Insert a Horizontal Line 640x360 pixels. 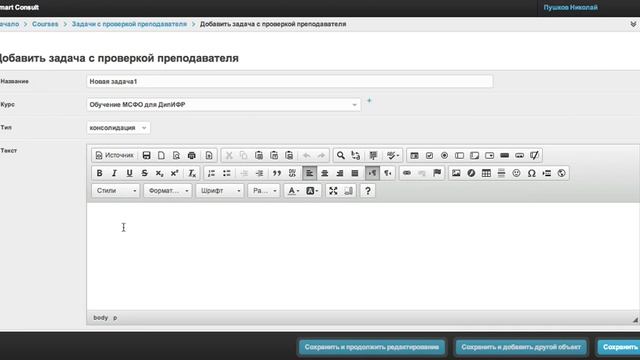(x=501, y=173)
